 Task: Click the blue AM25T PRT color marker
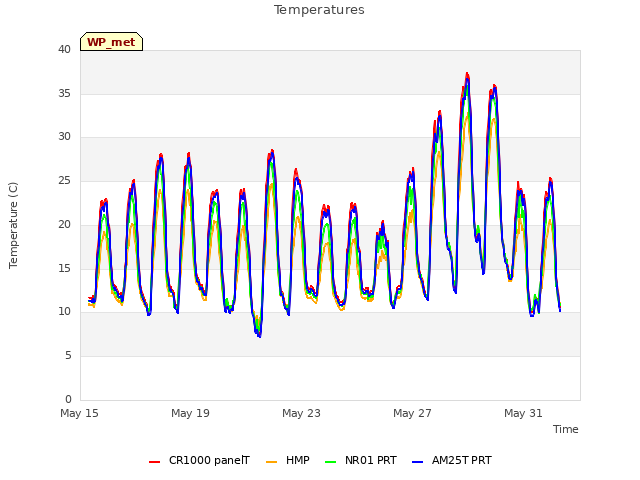[x=418, y=462]
